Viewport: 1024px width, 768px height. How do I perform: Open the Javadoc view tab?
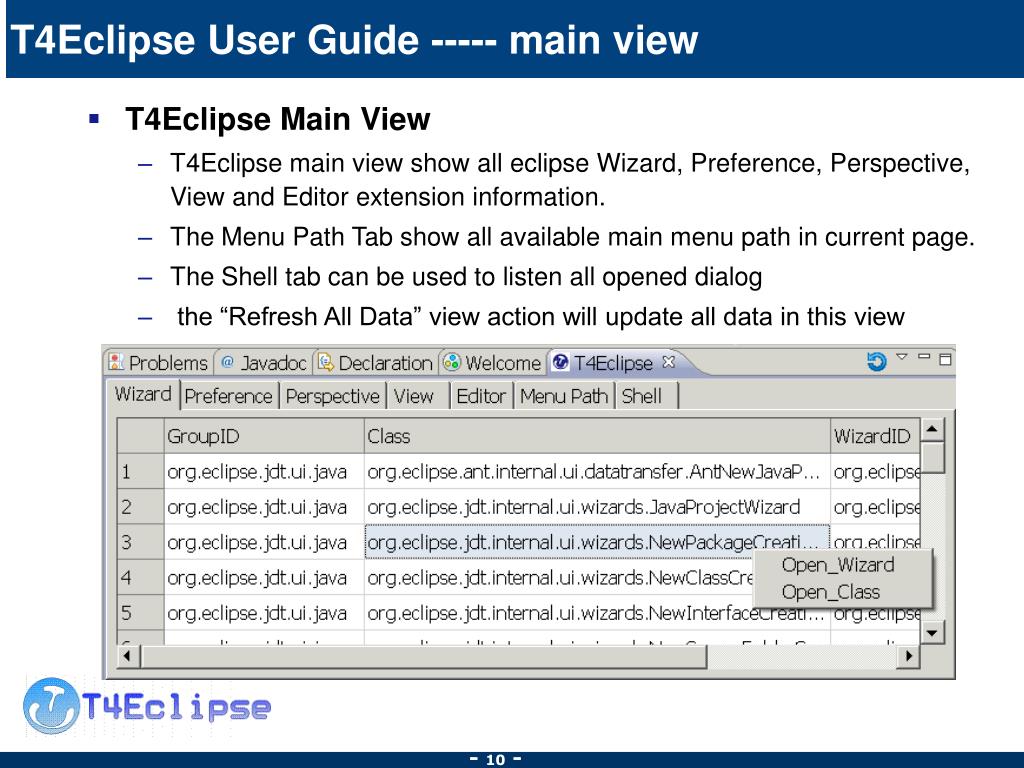coord(264,362)
